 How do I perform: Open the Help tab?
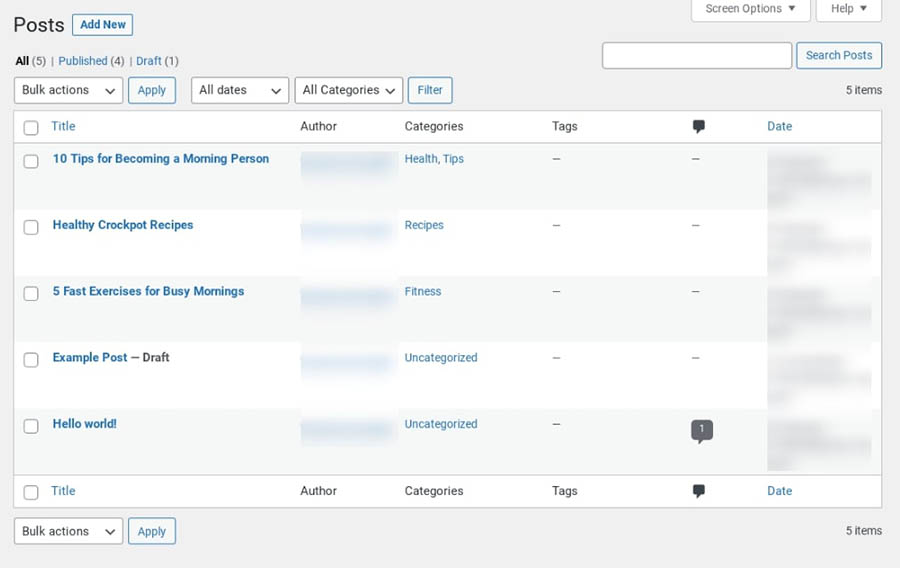click(848, 9)
